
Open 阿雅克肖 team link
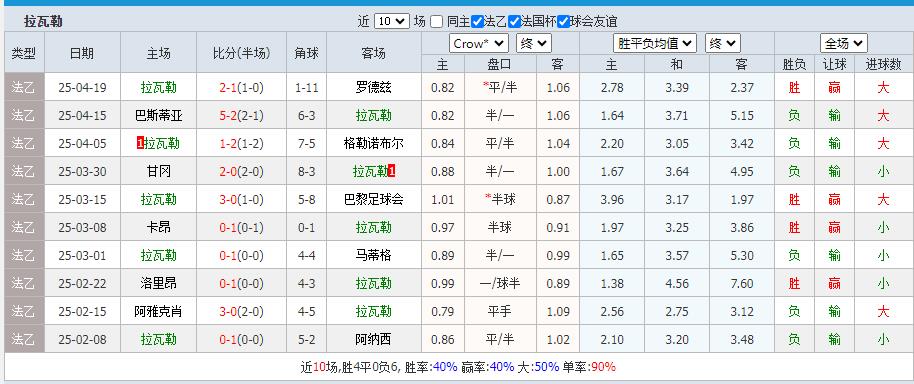[159, 312]
